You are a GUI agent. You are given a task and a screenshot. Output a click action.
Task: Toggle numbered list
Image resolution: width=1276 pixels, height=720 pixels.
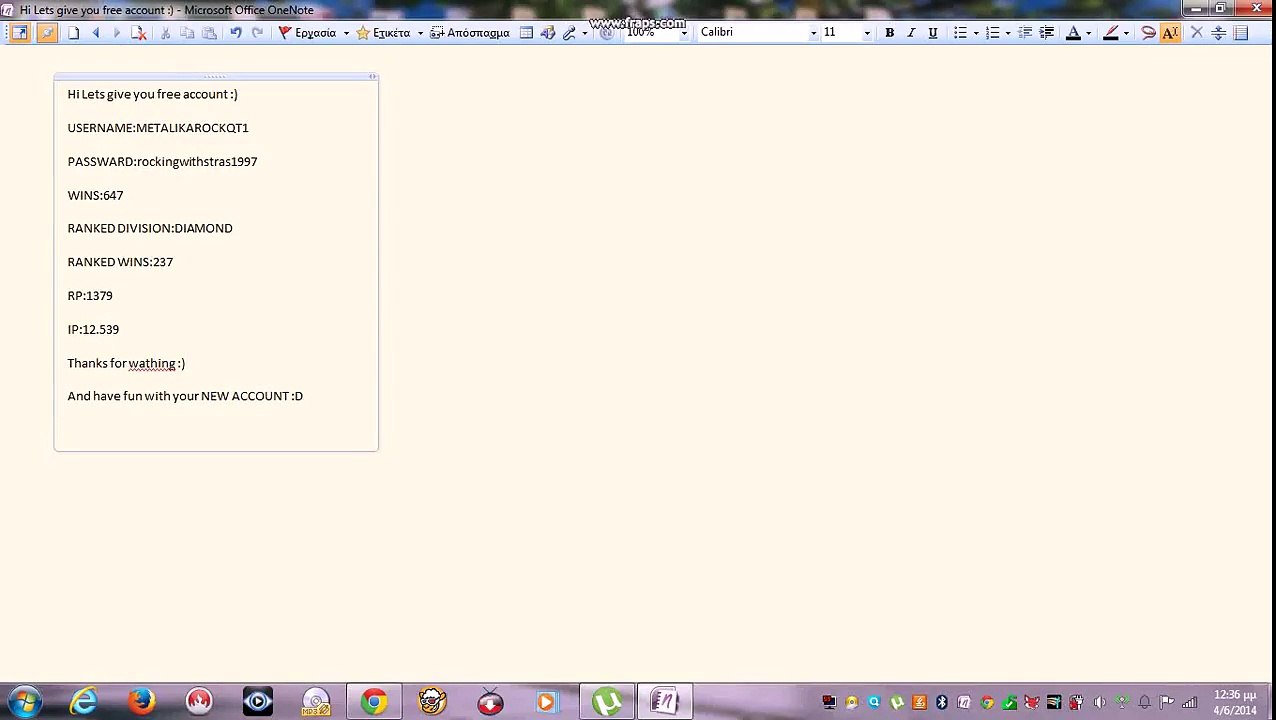click(x=992, y=33)
